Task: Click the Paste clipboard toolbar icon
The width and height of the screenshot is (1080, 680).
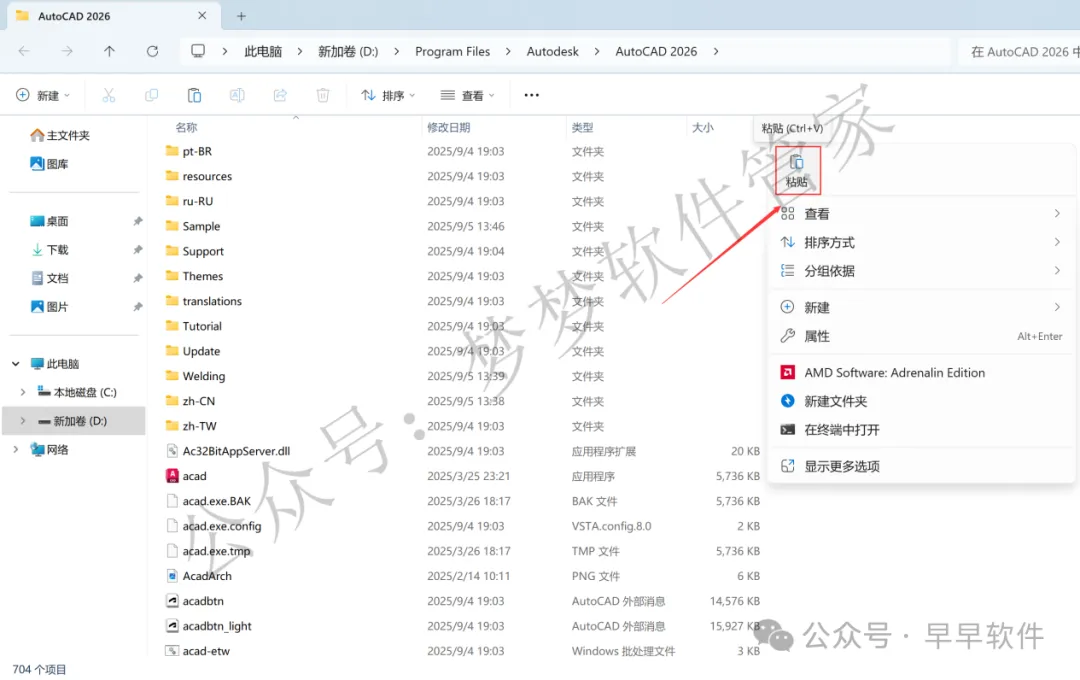Action: point(194,95)
